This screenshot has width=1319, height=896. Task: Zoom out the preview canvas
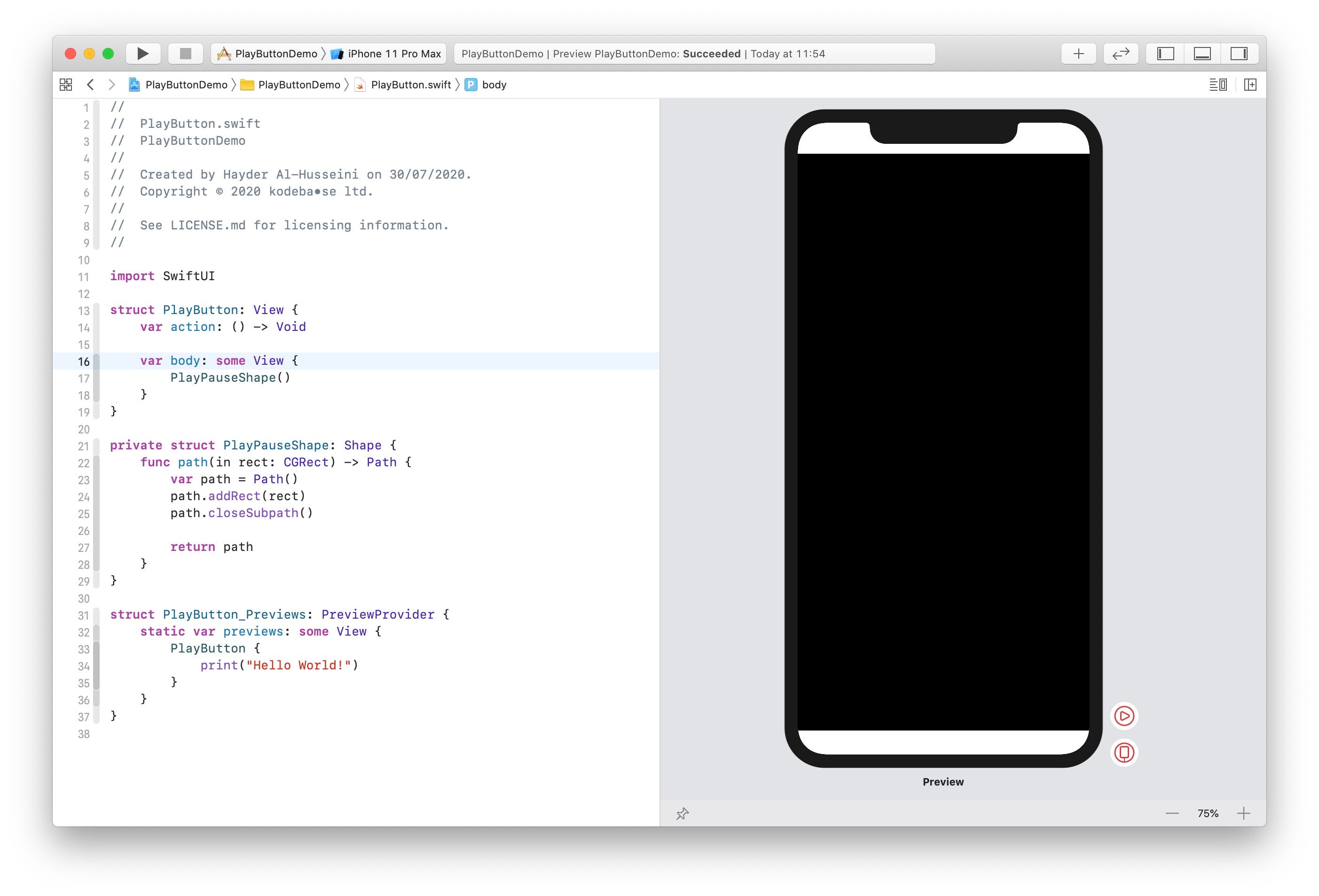[1172, 814]
